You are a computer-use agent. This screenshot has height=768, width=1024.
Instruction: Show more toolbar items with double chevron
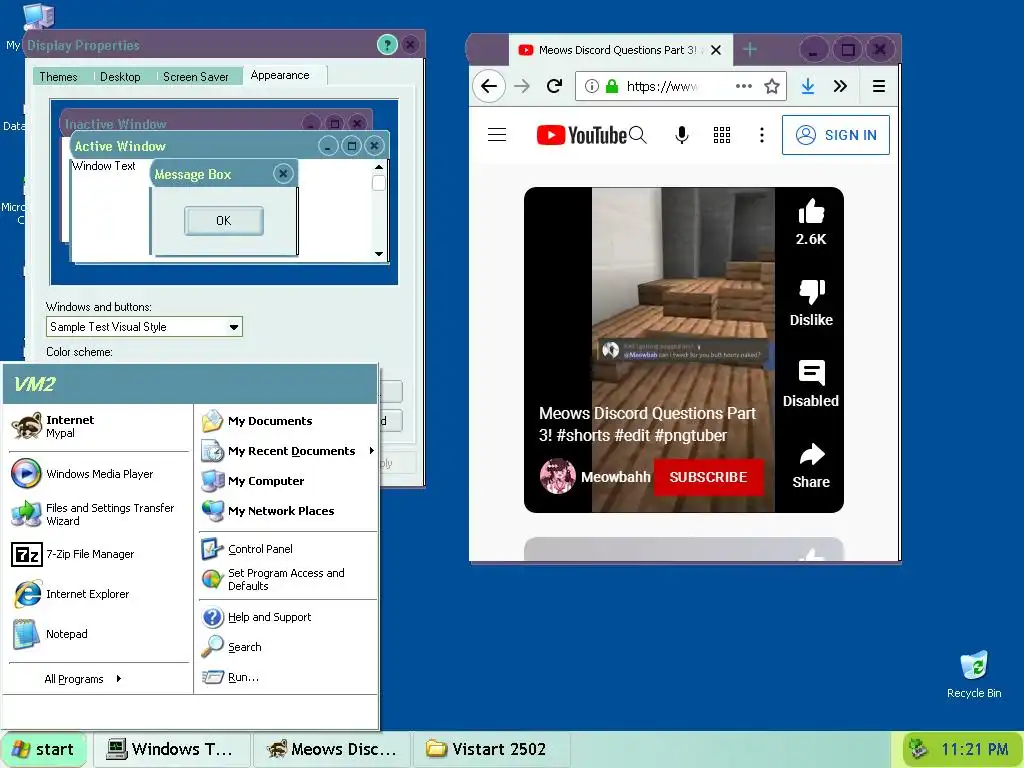[x=840, y=86]
